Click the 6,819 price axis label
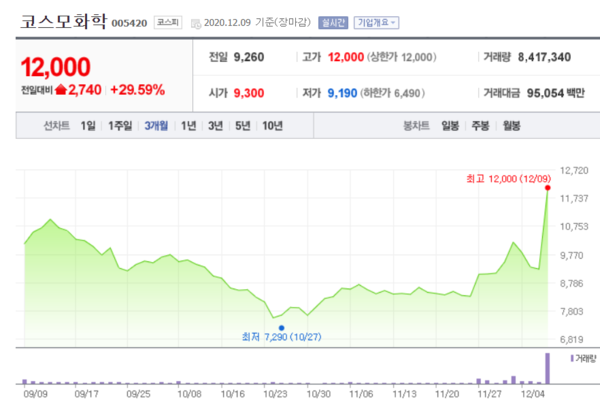 coord(572,339)
